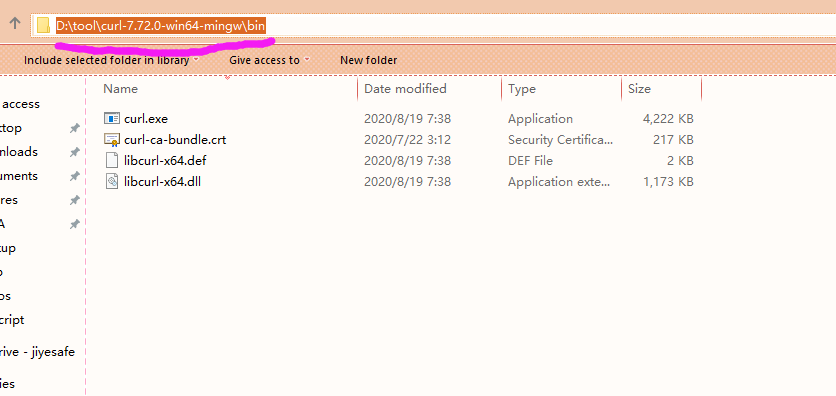Click Application exte... type cell
Screen dimensions: 836x396
pyautogui.click(x=559, y=182)
